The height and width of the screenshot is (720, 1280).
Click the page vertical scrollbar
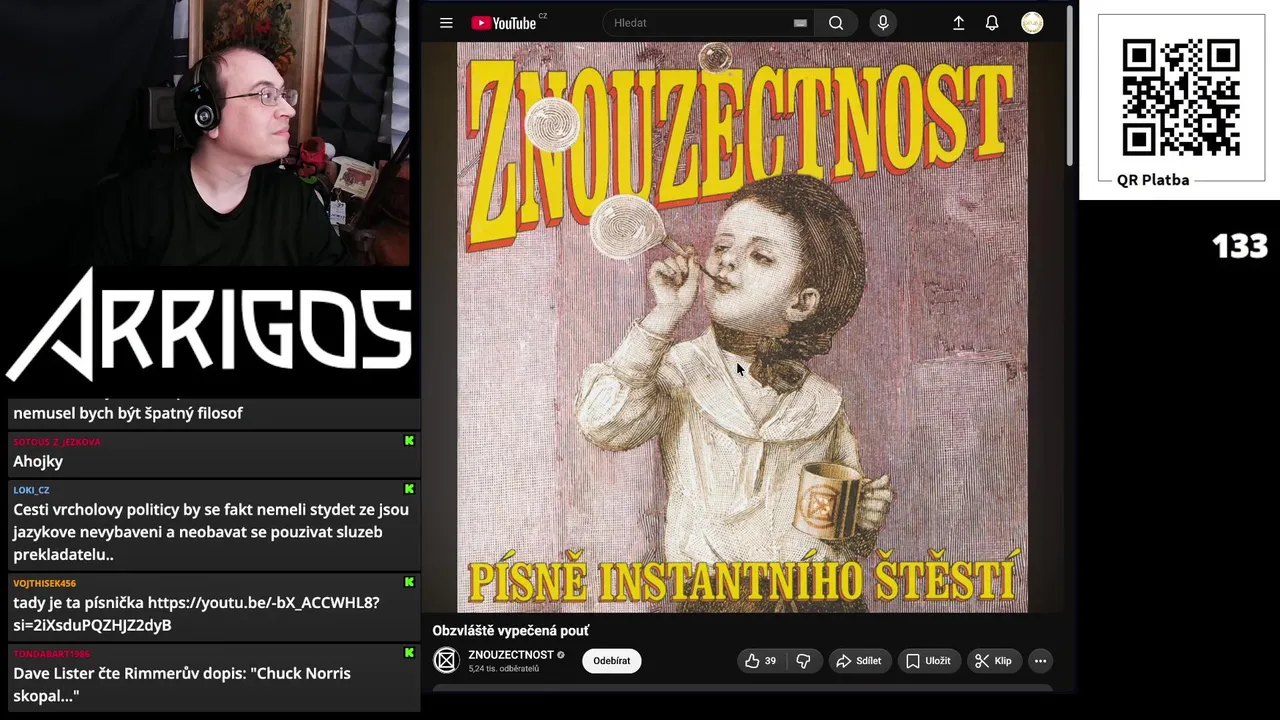pyautogui.click(x=1069, y=86)
